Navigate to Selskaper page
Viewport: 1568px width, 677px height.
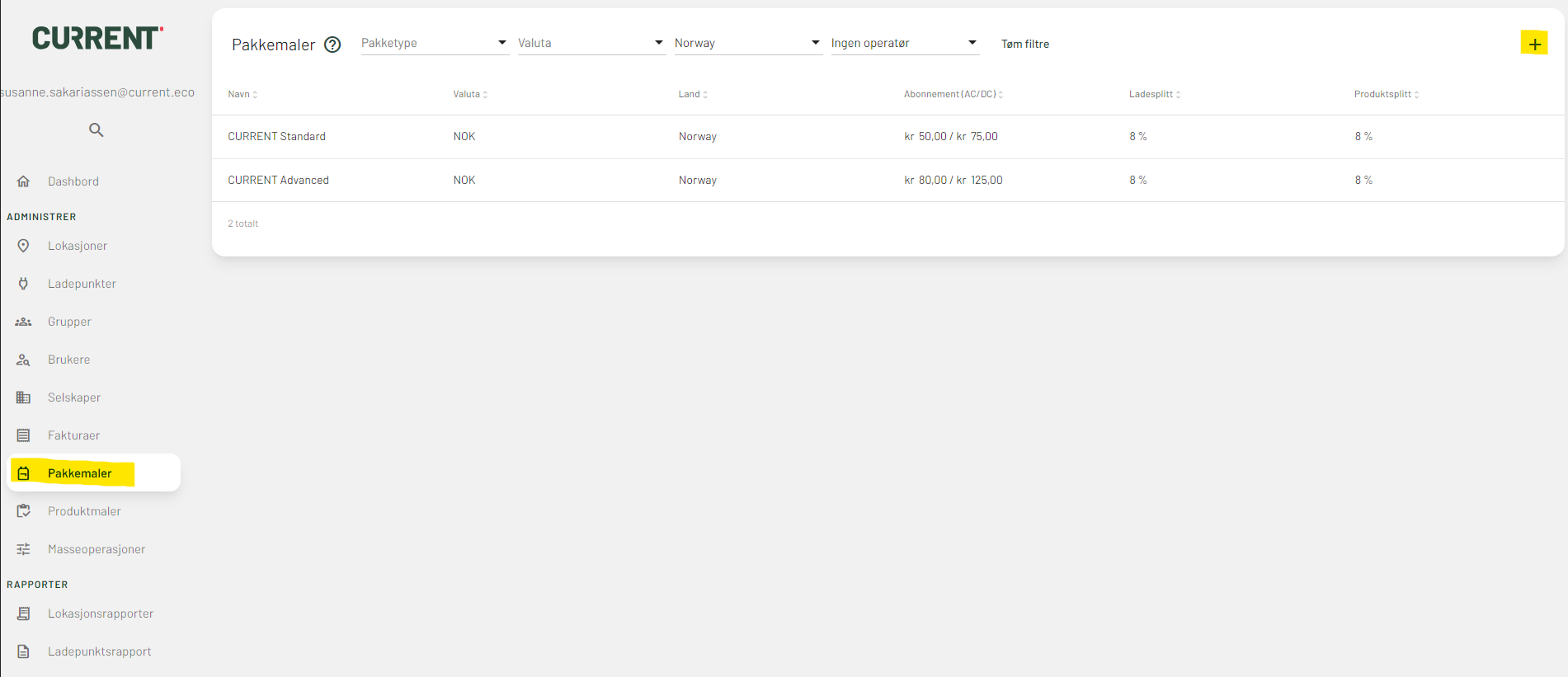(x=74, y=397)
